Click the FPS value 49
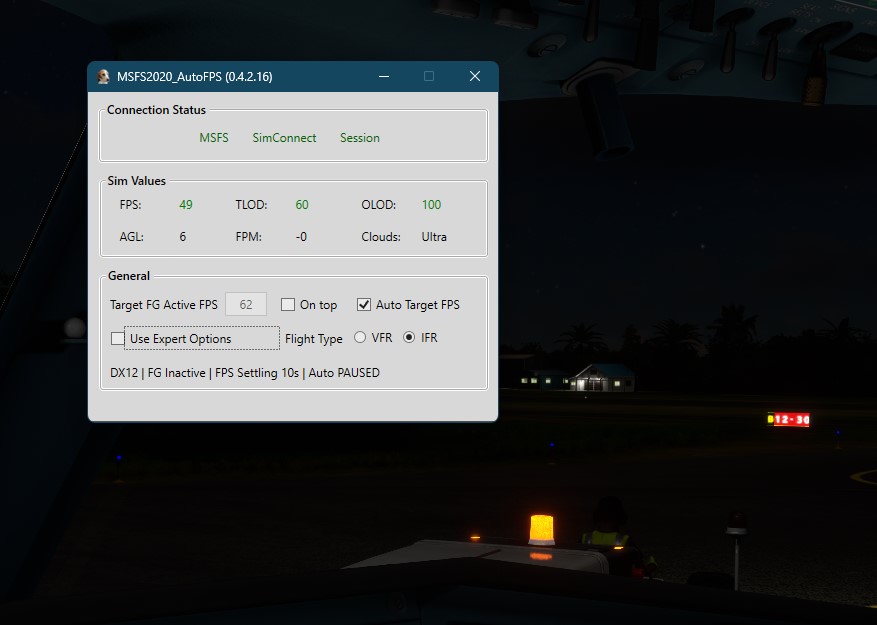 click(186, 205)
